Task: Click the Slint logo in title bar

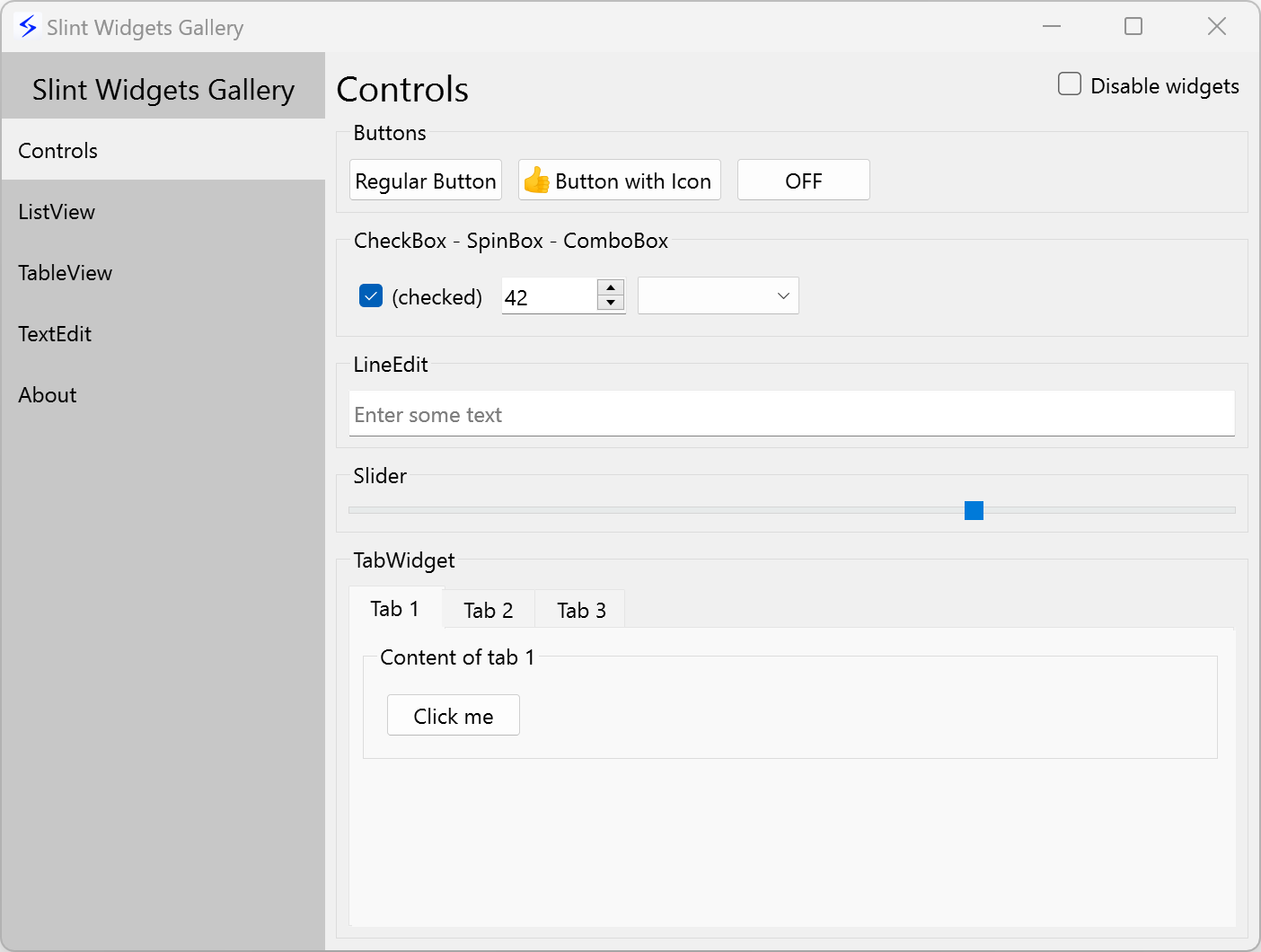Action: (28, 27)
